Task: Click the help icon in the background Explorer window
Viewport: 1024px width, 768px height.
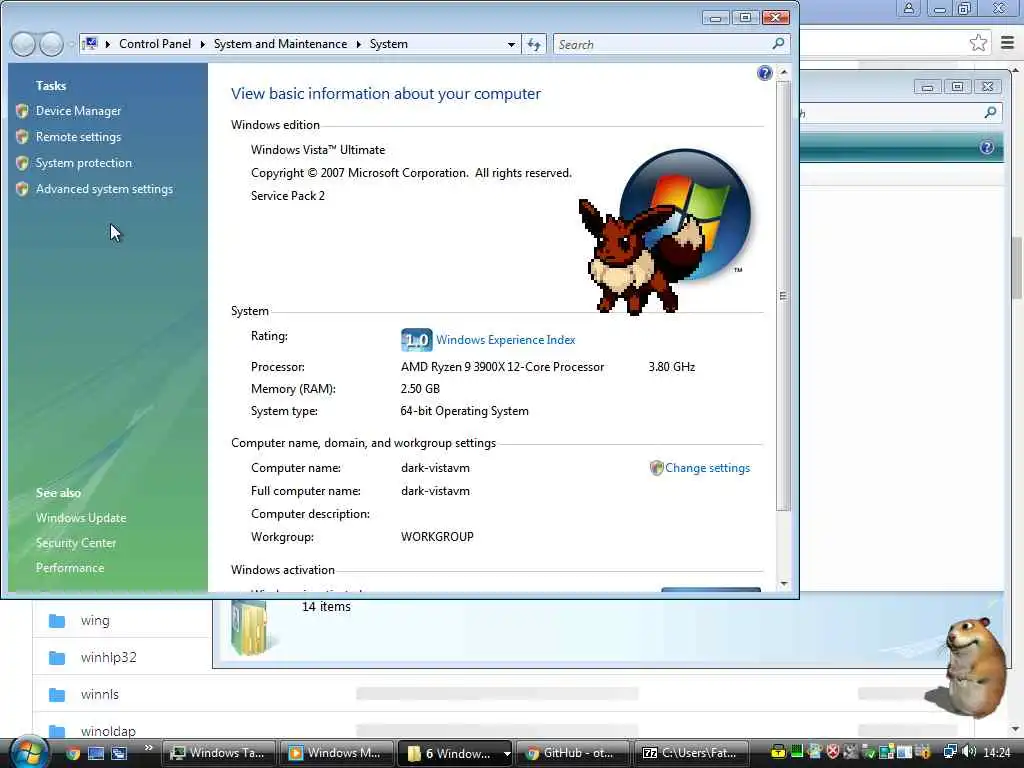Action: click(x=987, y=148)
